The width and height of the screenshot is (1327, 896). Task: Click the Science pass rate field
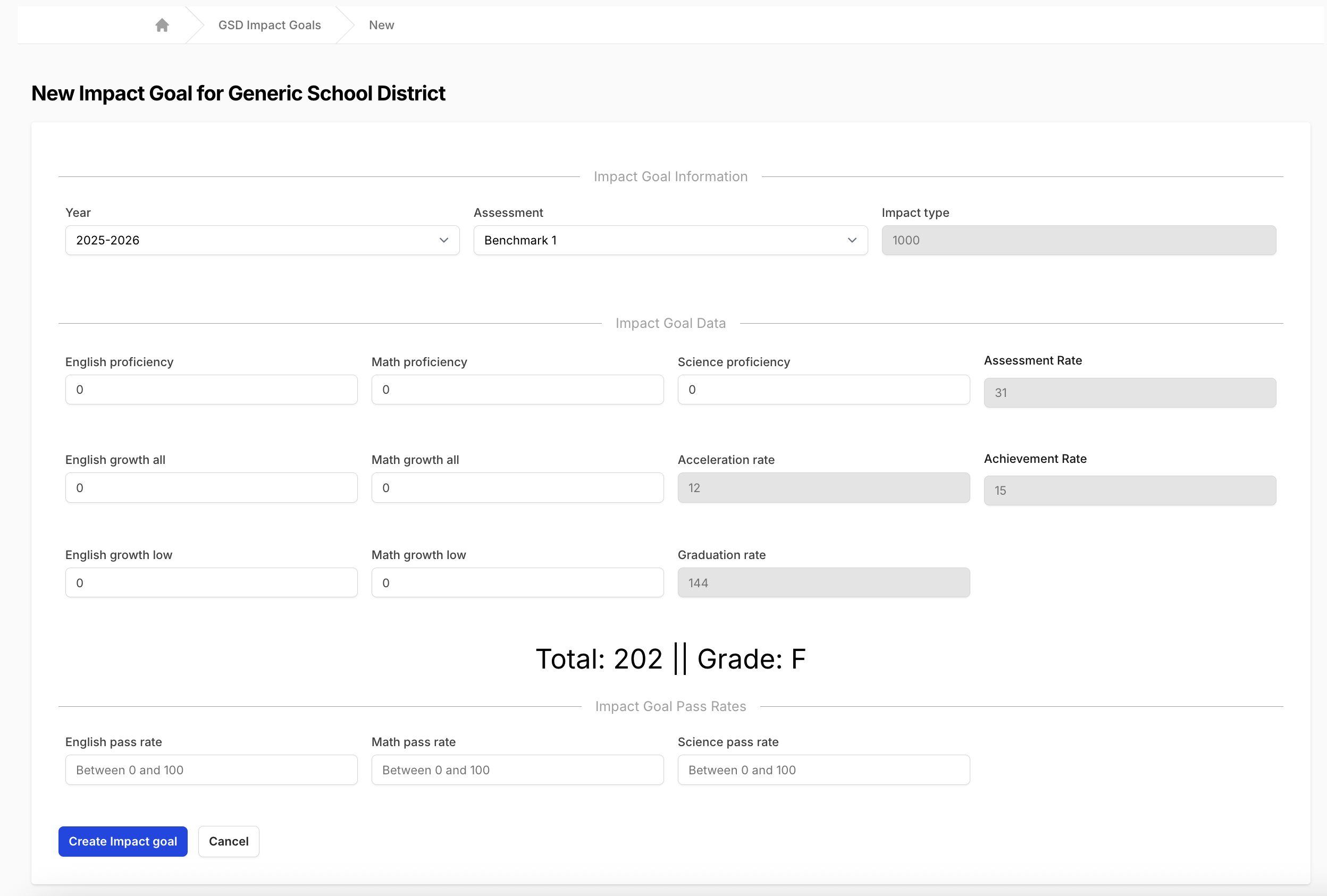point(824,770)
